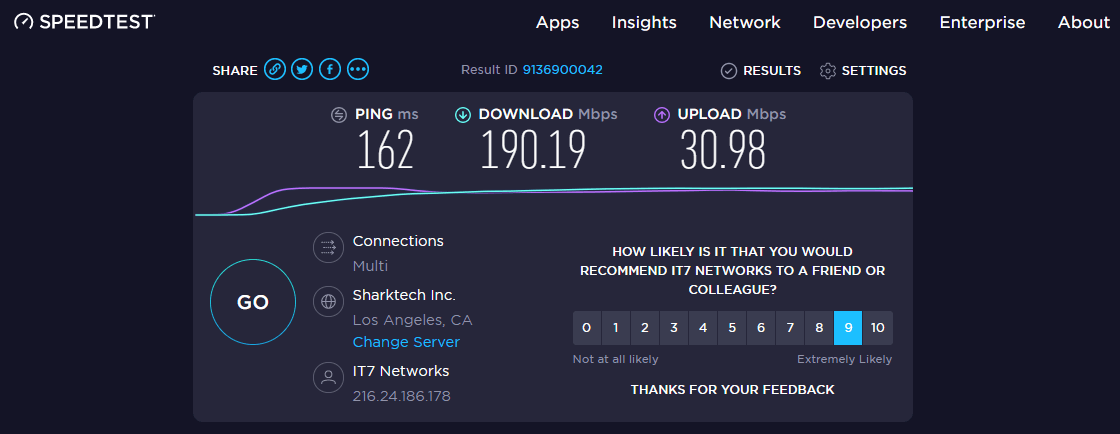Click the IT7 Networks user icon
The width and height of the screenshot is (1120, 434).
click(327, 377)
